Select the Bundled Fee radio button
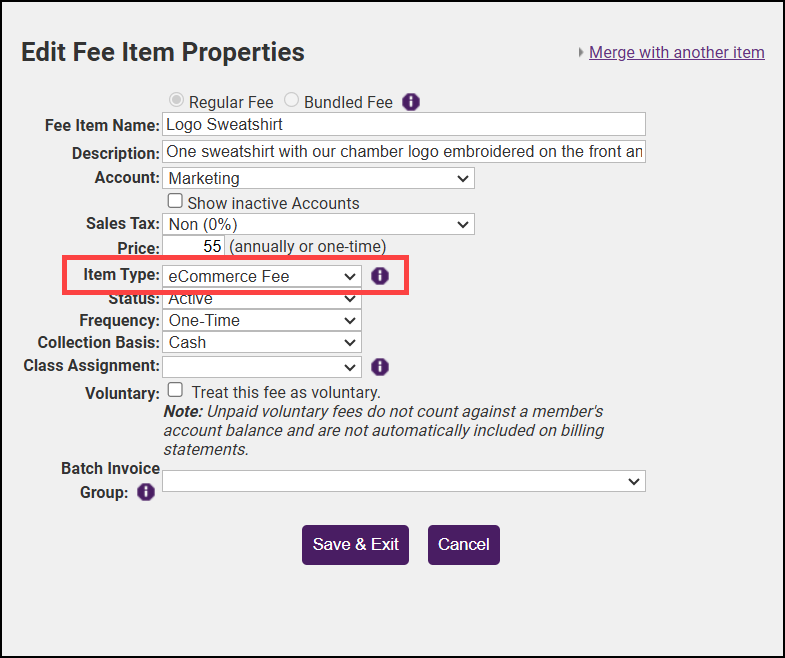 [291, 101]
